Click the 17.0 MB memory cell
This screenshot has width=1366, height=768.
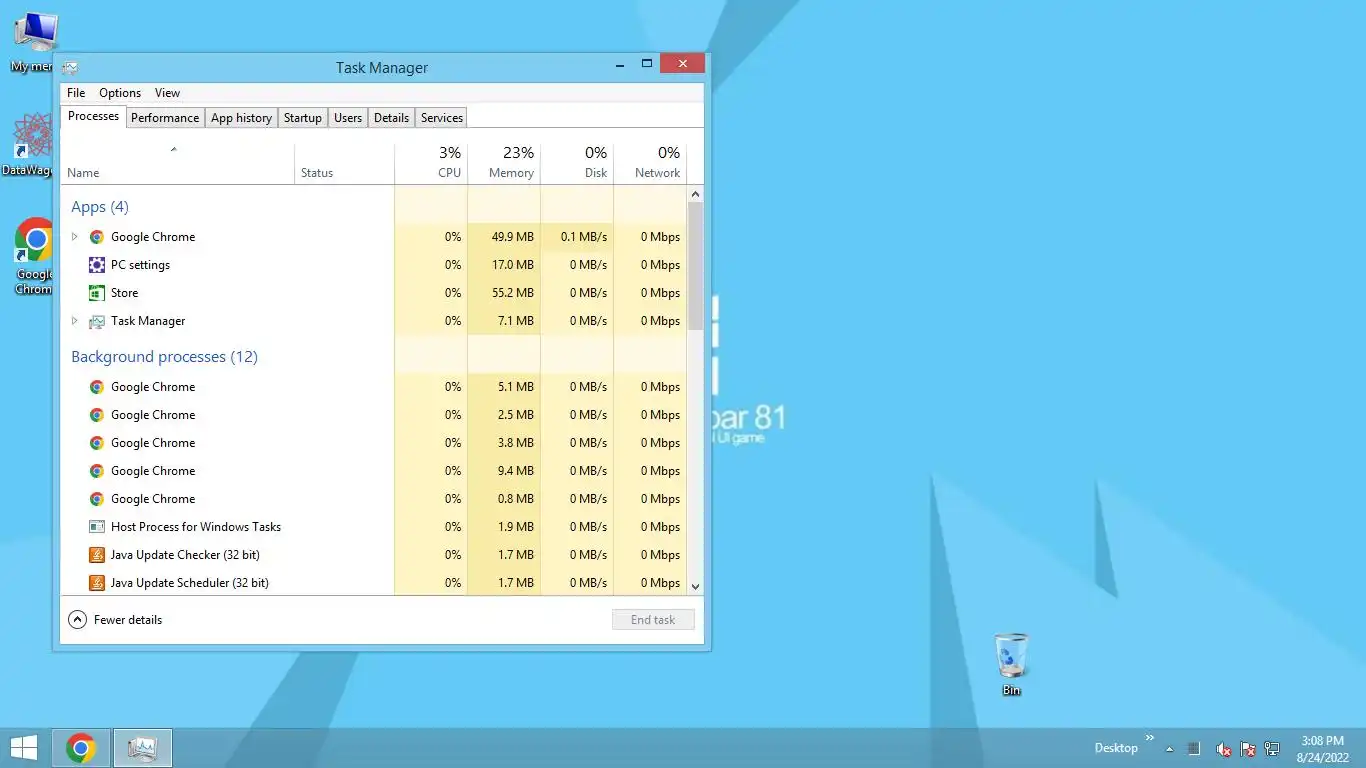tap(504, 265)
